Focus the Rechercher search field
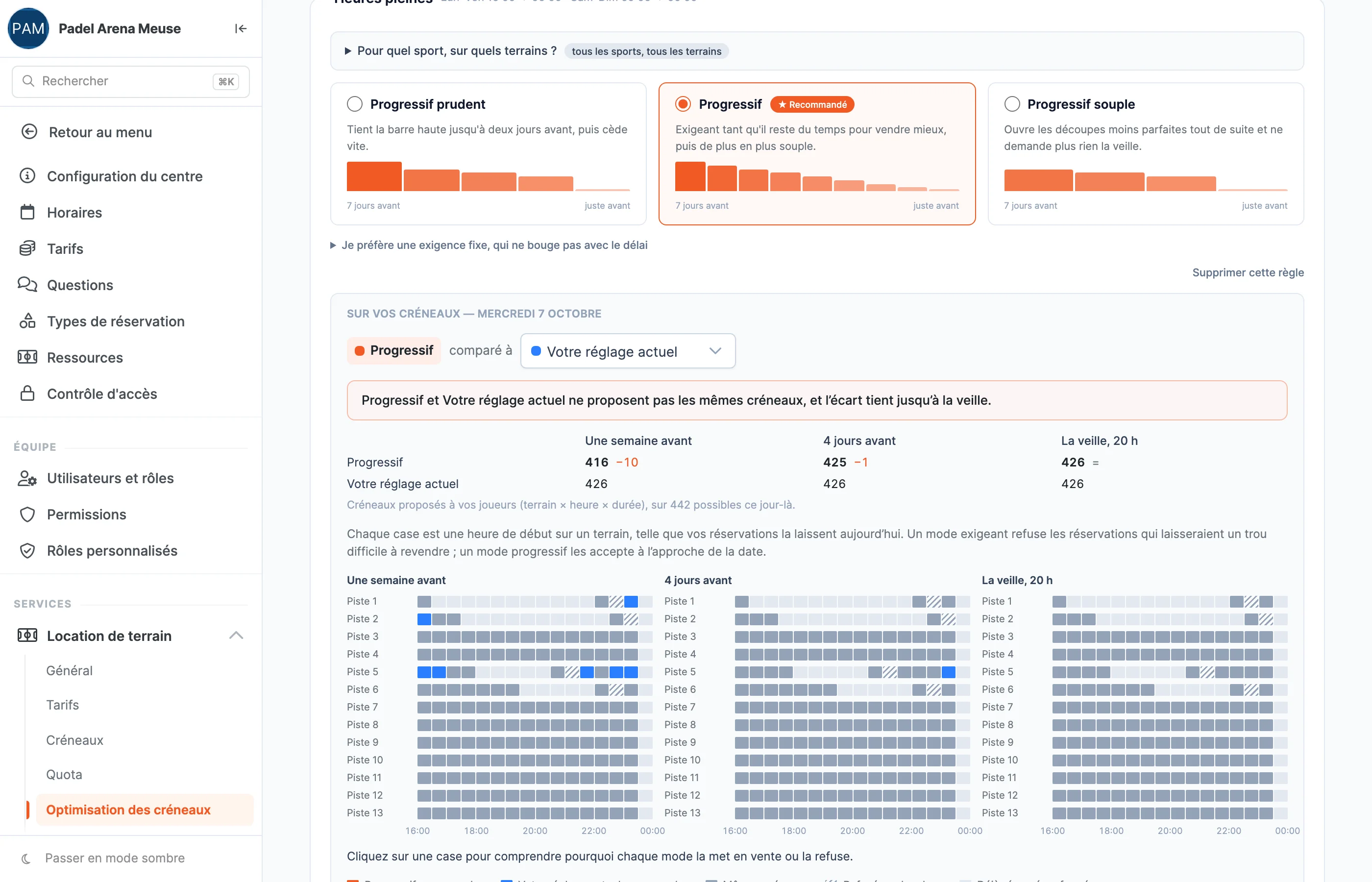The height and width of the screenshot is (882, 1372). point(130,81)
